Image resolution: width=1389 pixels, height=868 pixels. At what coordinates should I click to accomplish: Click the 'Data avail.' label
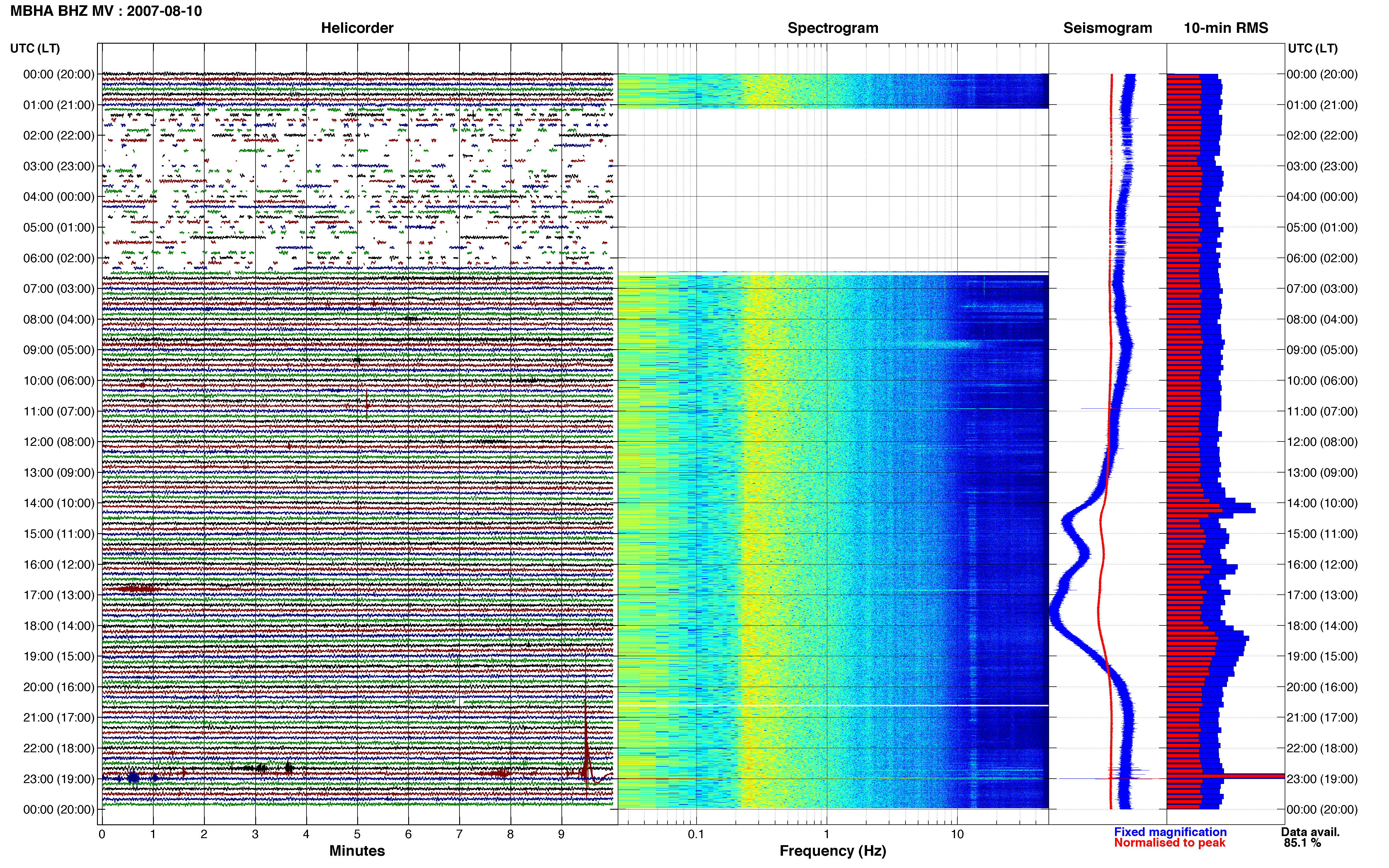point(1310,832)
